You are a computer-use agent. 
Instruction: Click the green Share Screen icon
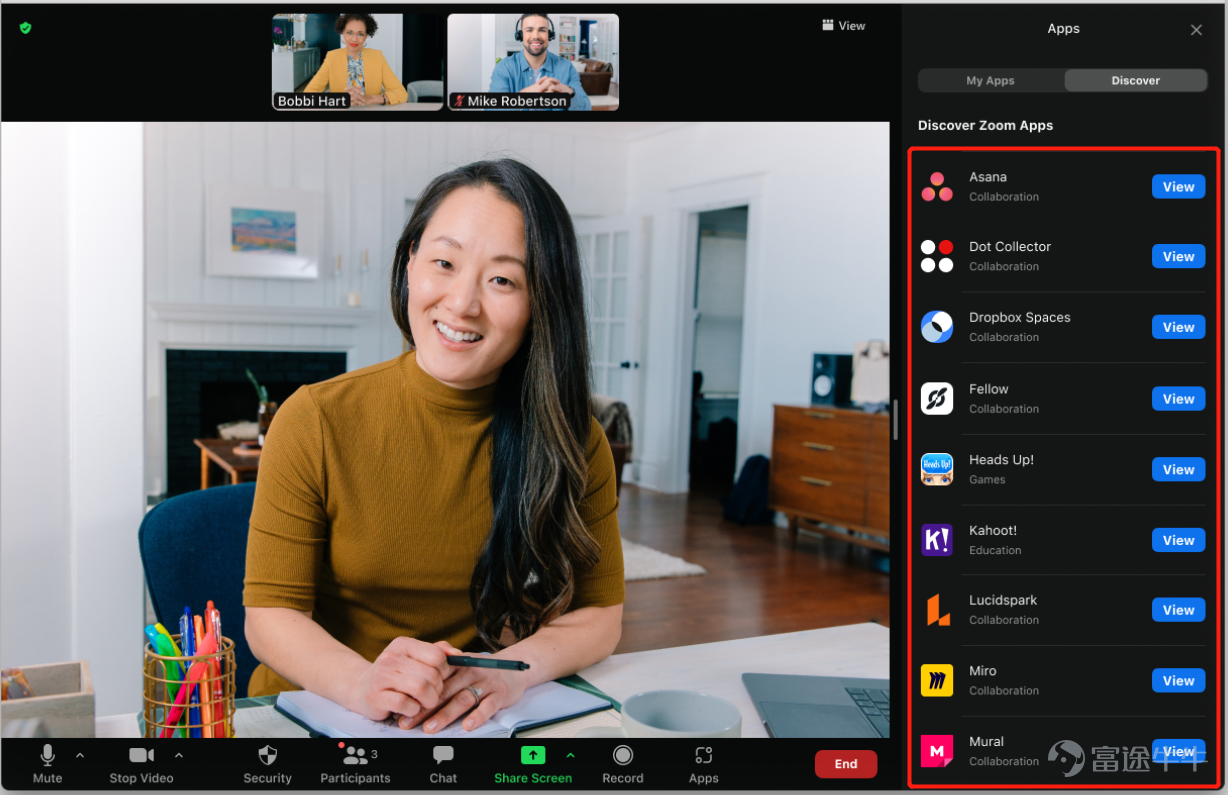[x=533, y=755]
